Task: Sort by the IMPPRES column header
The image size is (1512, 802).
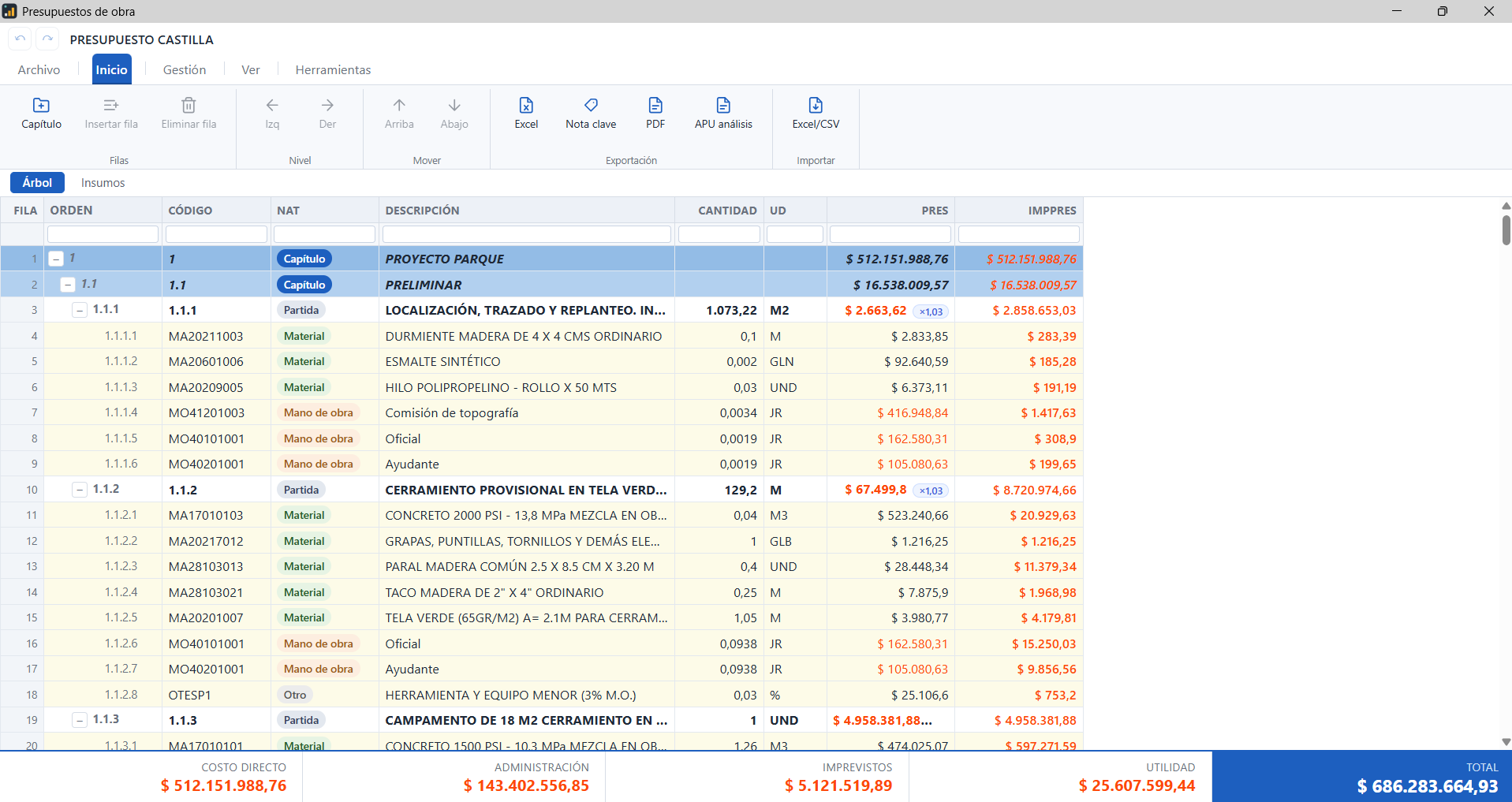Action: pyautogui.click(x=1018, y=210)
